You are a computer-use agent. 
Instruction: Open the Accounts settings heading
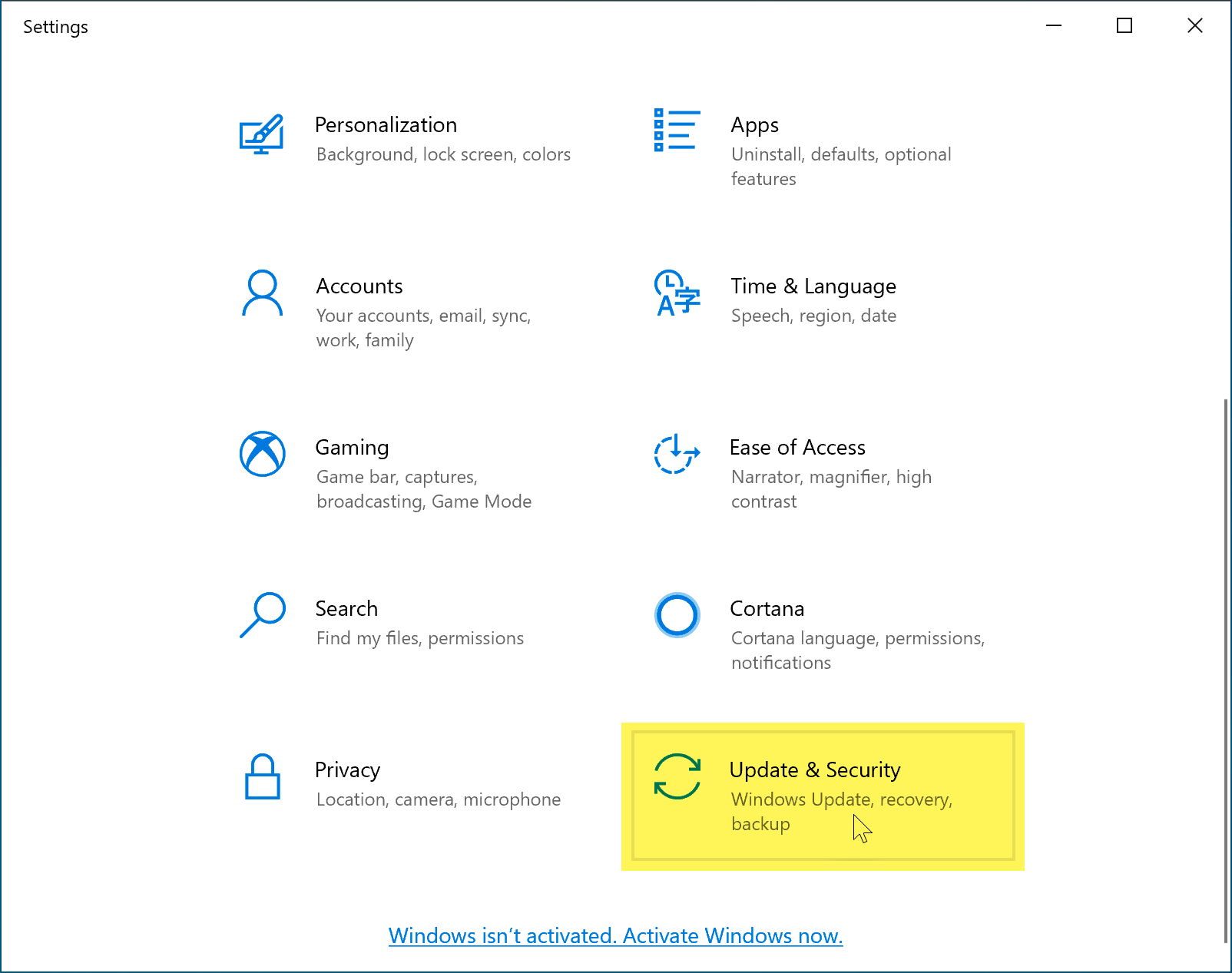coord(359,286)
